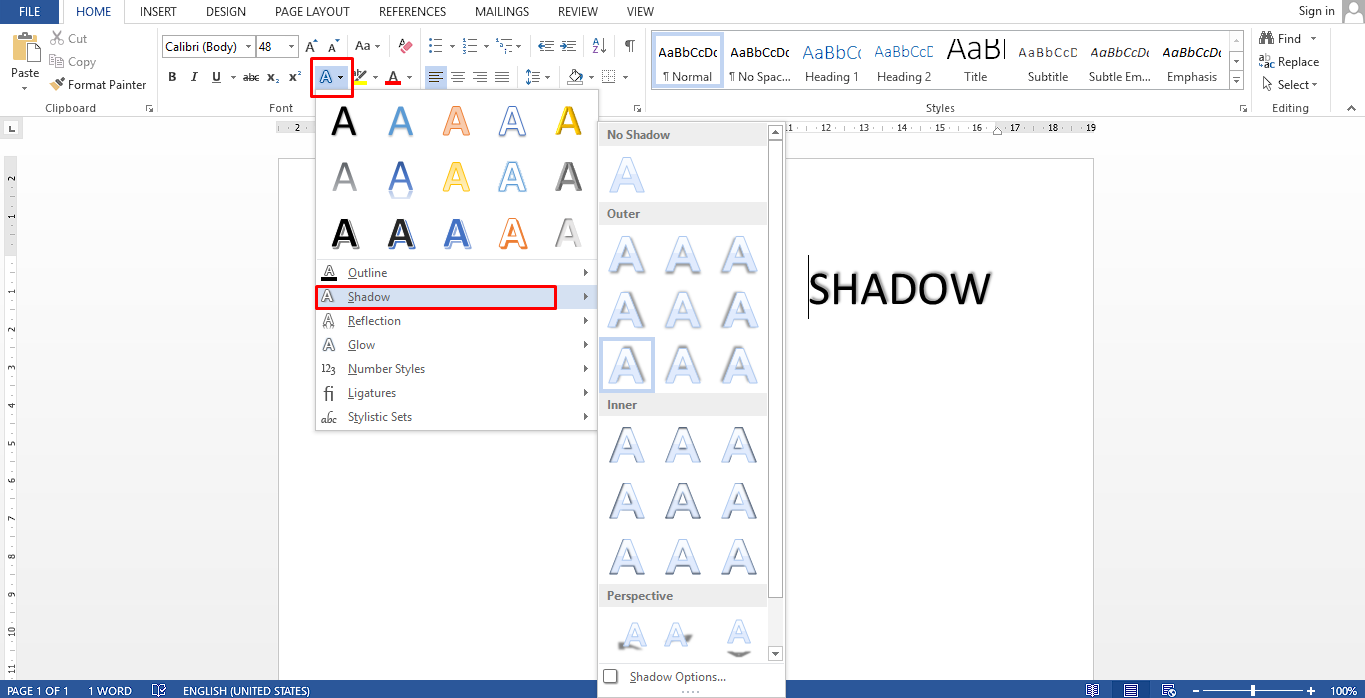The height and width of the screenshot is (698, 1365).
Task: Click the Grow Font icon
Action: 312,46
